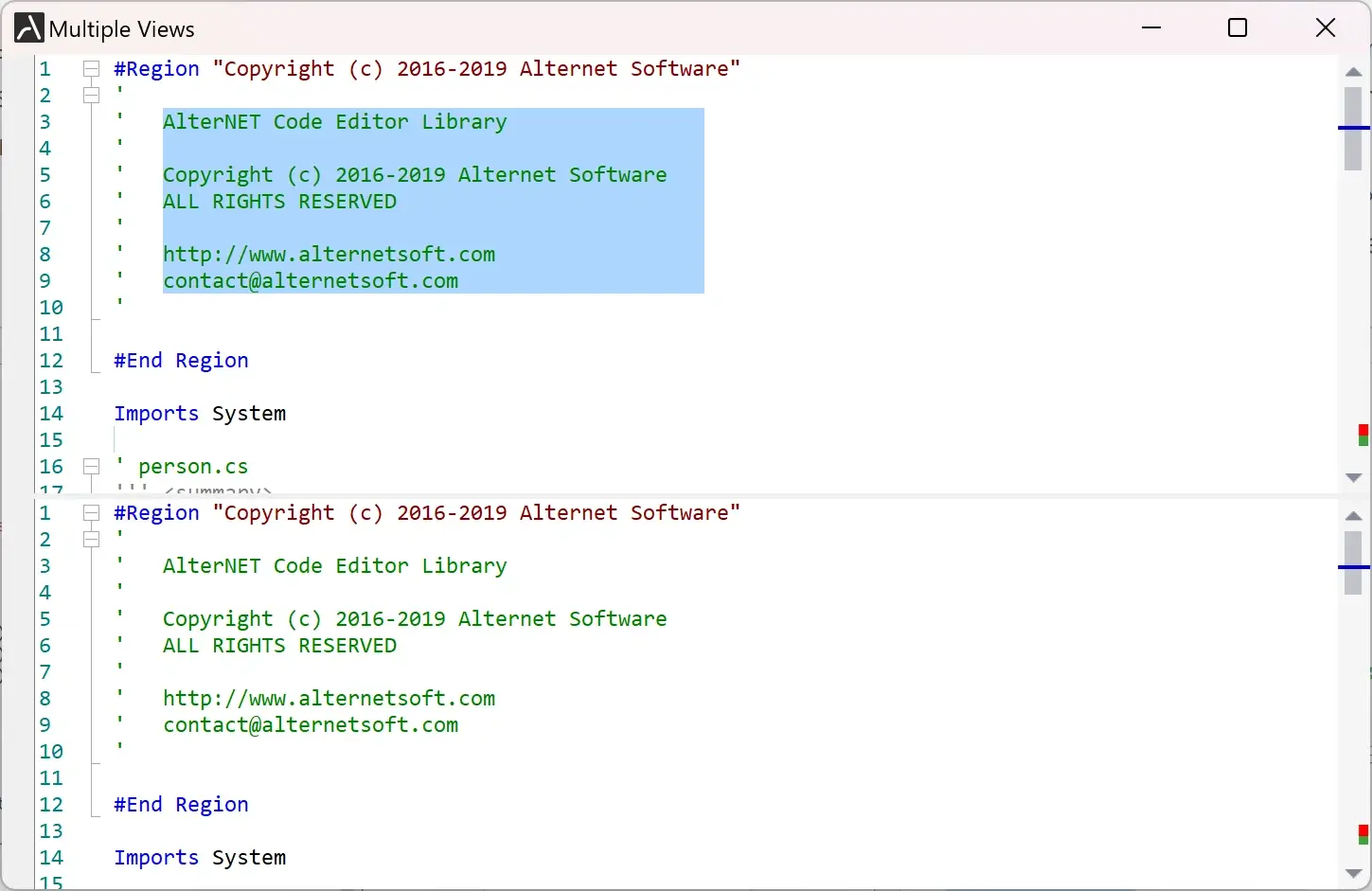The image size is (1372, 891).
Task: Minimize the Multiple Views window
Action: [1151, 28]
